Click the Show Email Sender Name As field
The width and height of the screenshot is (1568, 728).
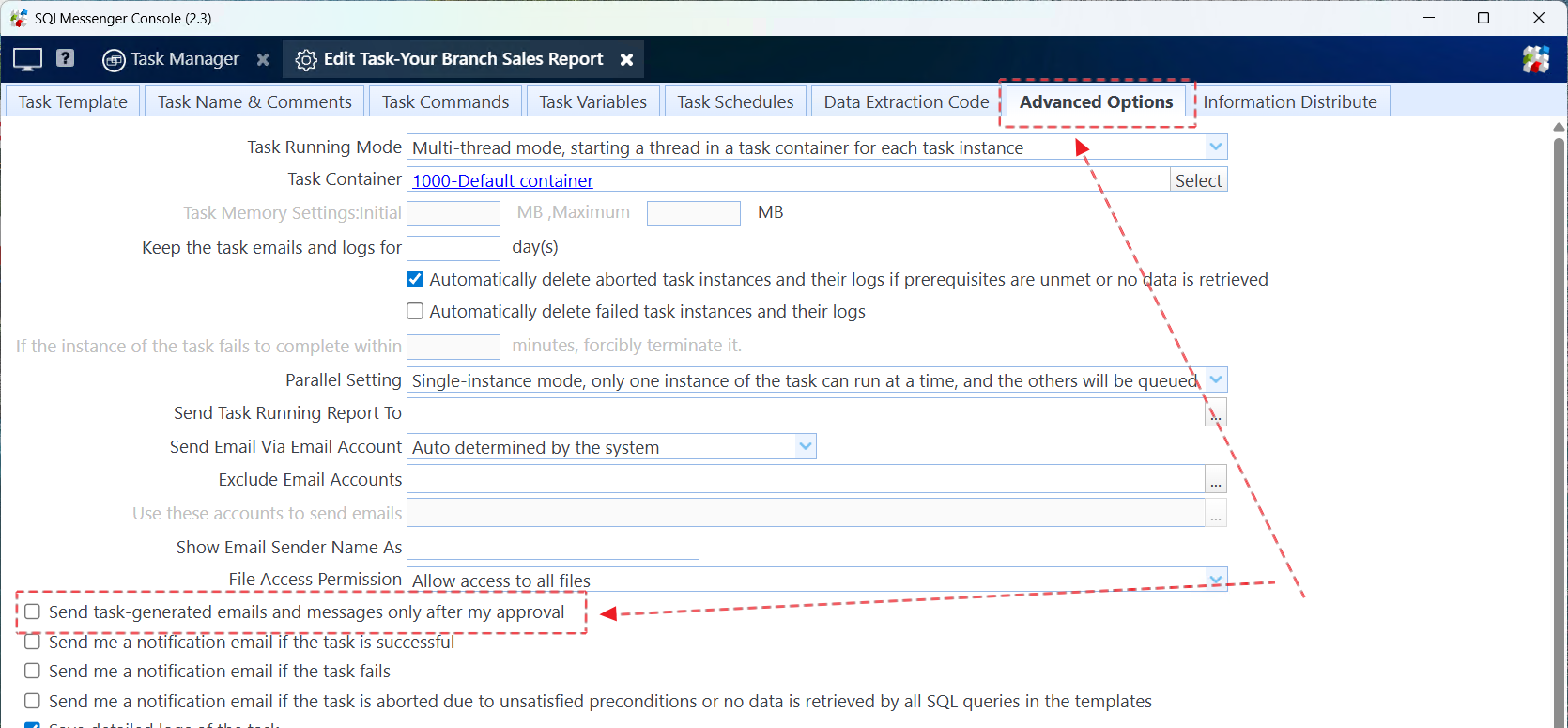click(x=552, y=547)
